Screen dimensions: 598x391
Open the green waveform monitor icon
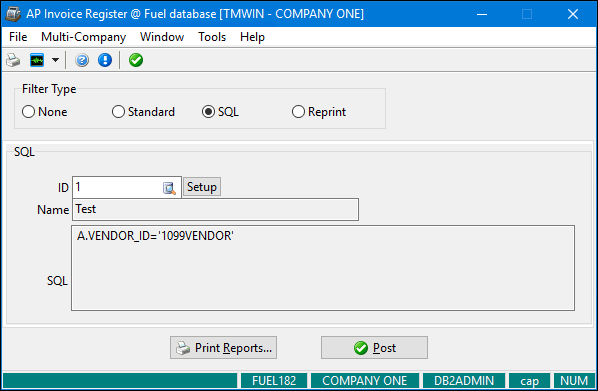37,60
